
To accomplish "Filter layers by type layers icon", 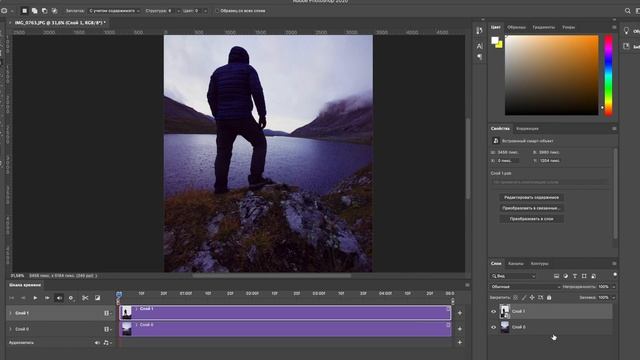I will [x=575, y=276].
